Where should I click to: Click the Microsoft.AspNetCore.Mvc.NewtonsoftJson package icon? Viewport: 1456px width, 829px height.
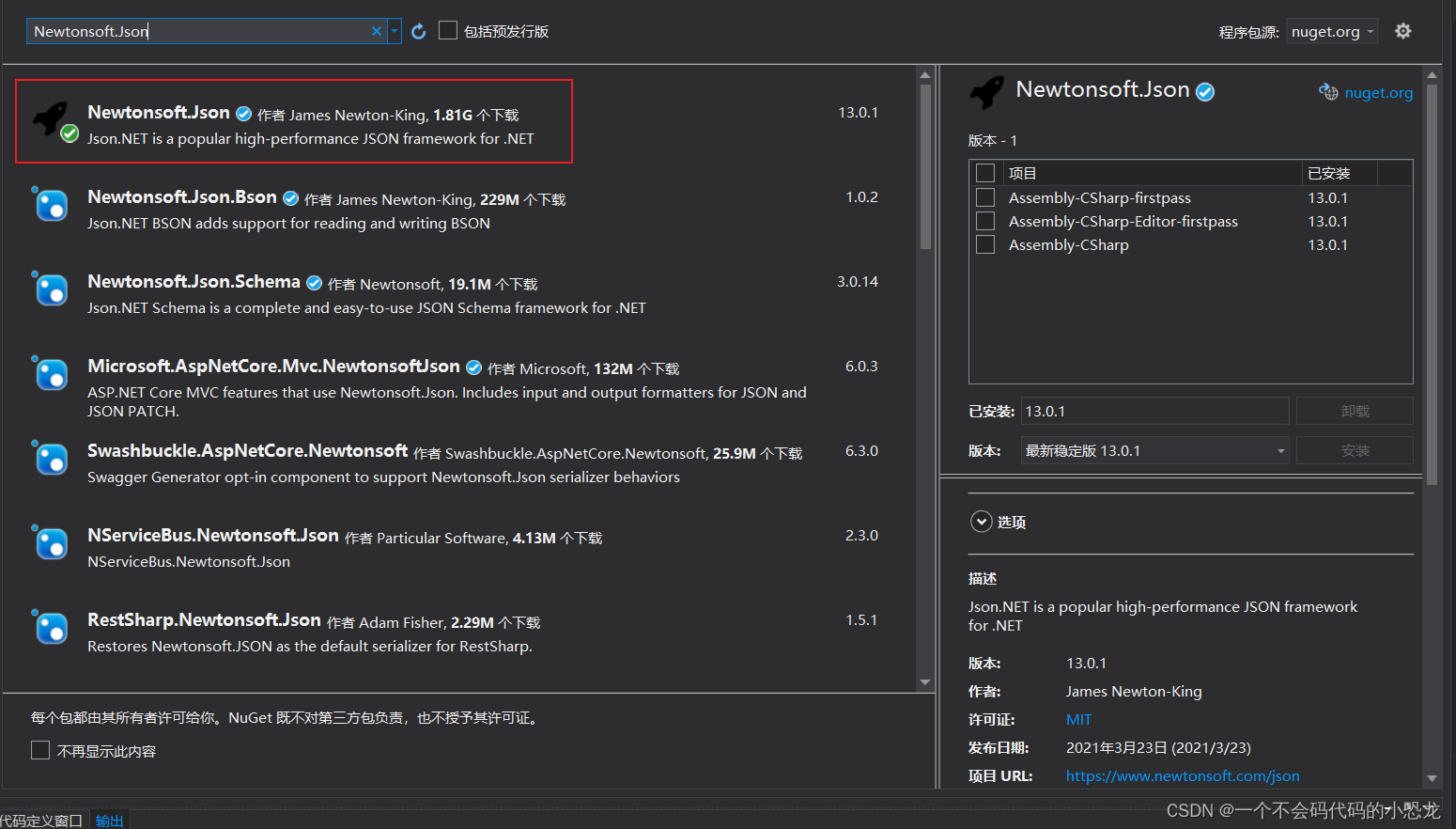pos(51,374)
